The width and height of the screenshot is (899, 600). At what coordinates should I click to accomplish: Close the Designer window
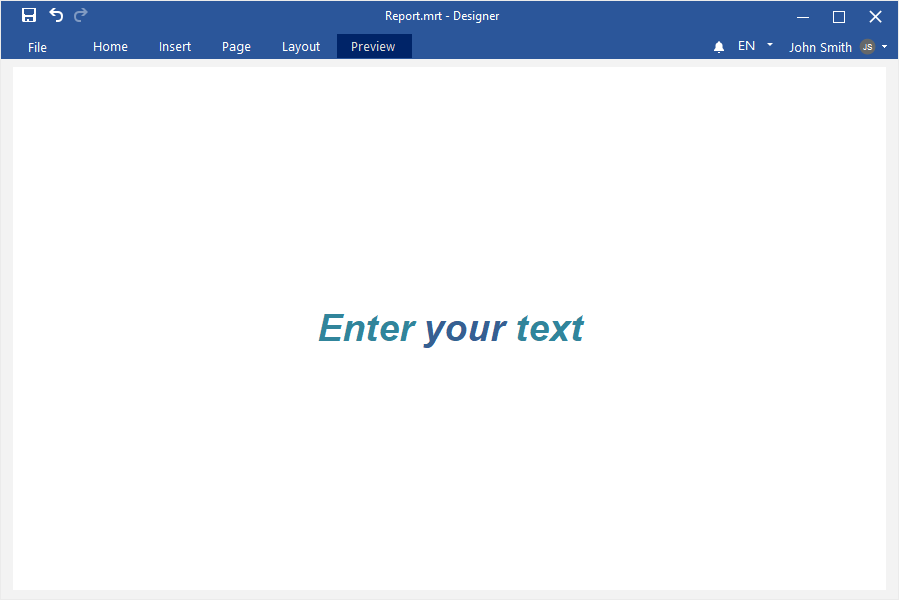875,16
